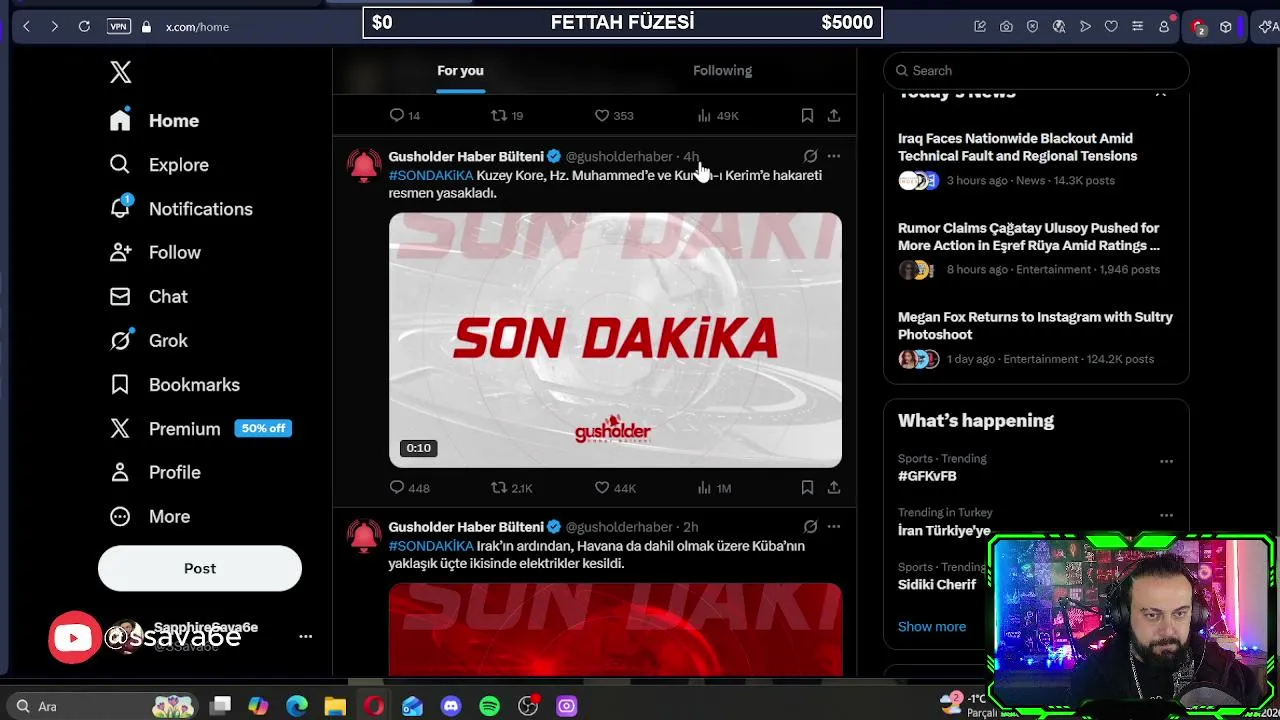The width and height of the screenshot is (1280, 720).
Task: Click Show more under What's happening
Action: click(x=932, y=626)
